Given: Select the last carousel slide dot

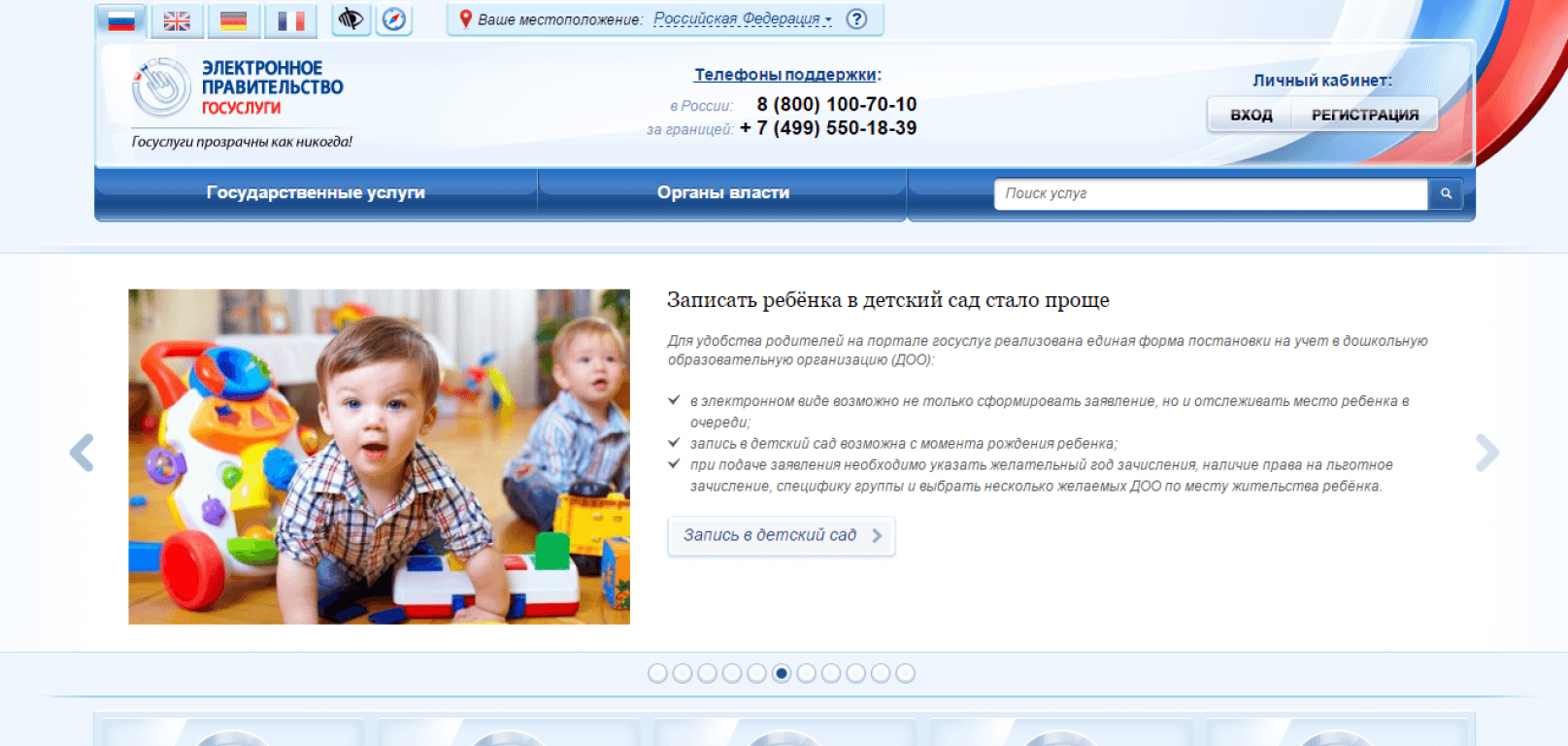Looking at the screenshot, I should pos(905,673).
